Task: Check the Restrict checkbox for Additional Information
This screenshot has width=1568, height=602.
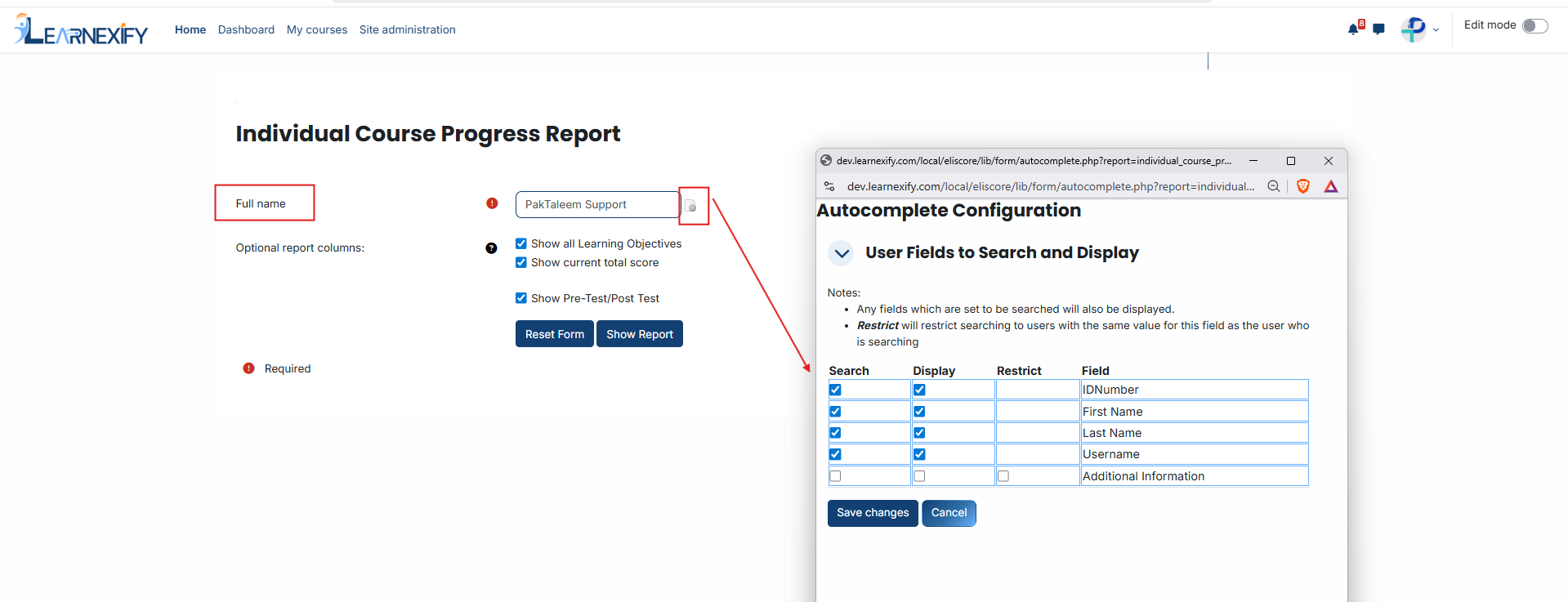Action: (1003, 476)
